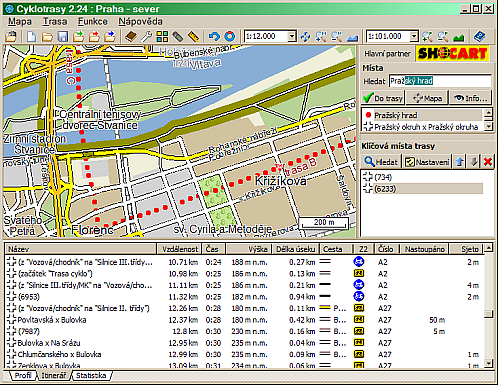Open the Trasa menu
Screen dimensions: 498x385
click(x=55, y=22)
